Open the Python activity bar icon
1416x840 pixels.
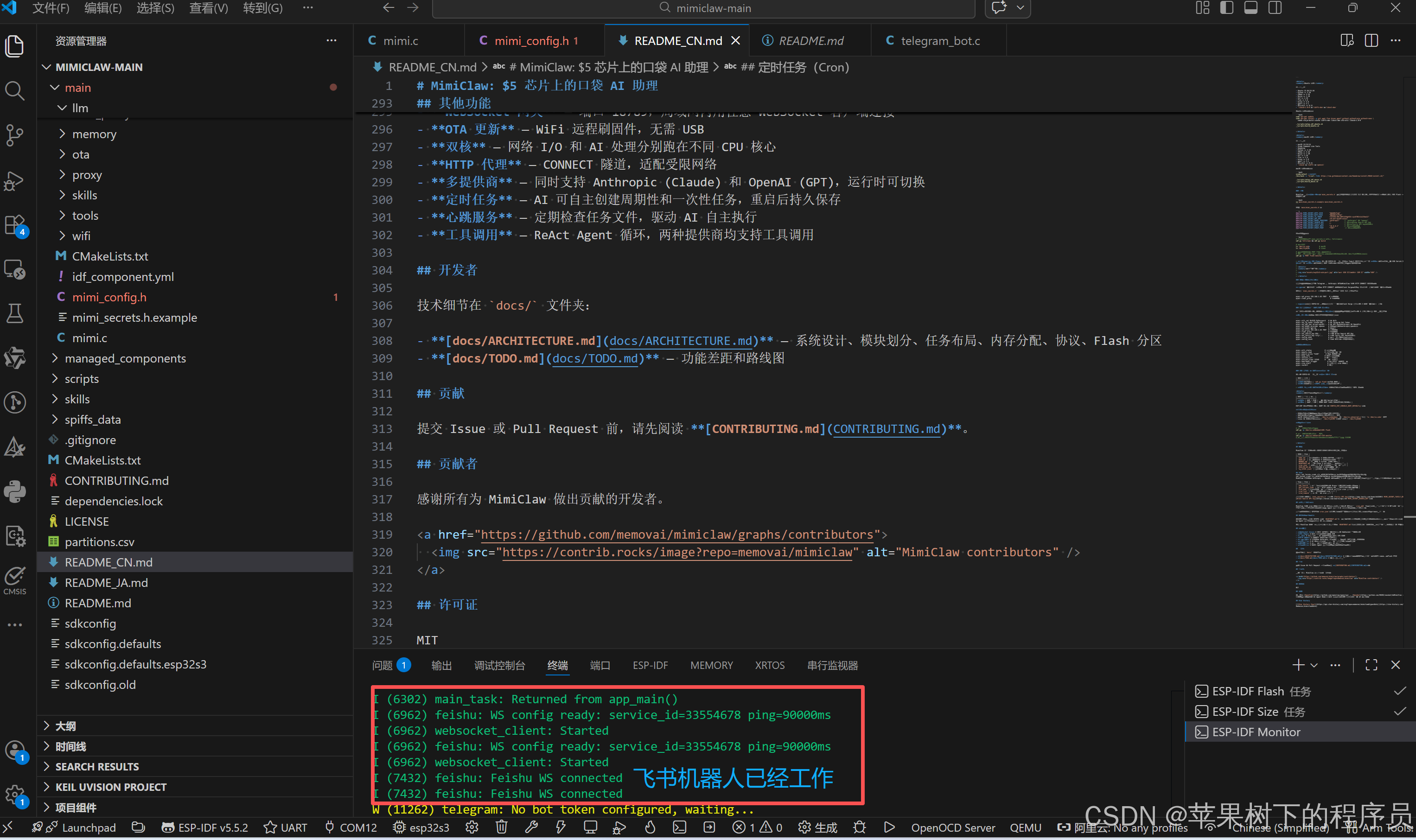pyautogui.click(x=15, y=491)
